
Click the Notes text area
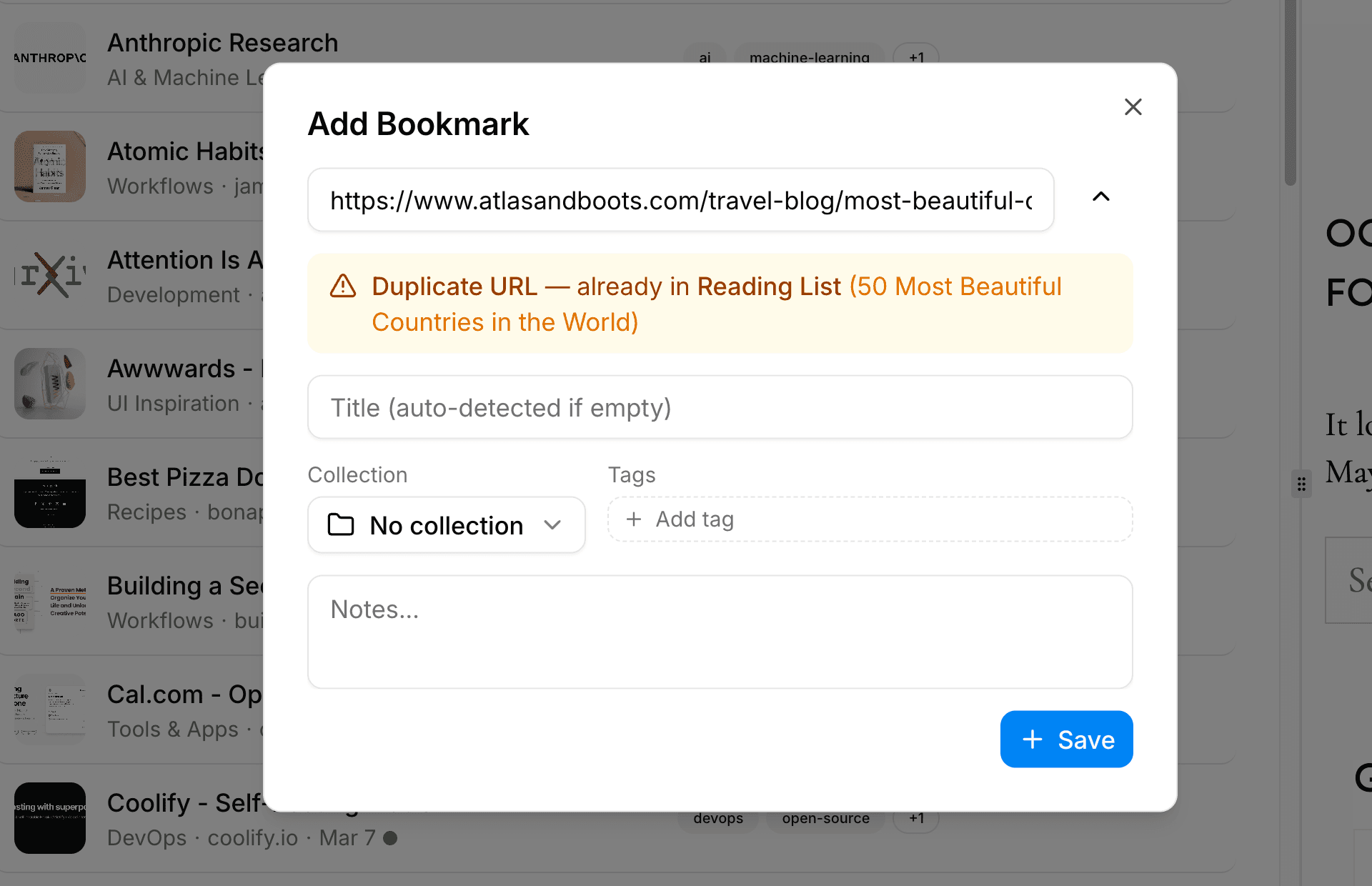tap(720, 632)
